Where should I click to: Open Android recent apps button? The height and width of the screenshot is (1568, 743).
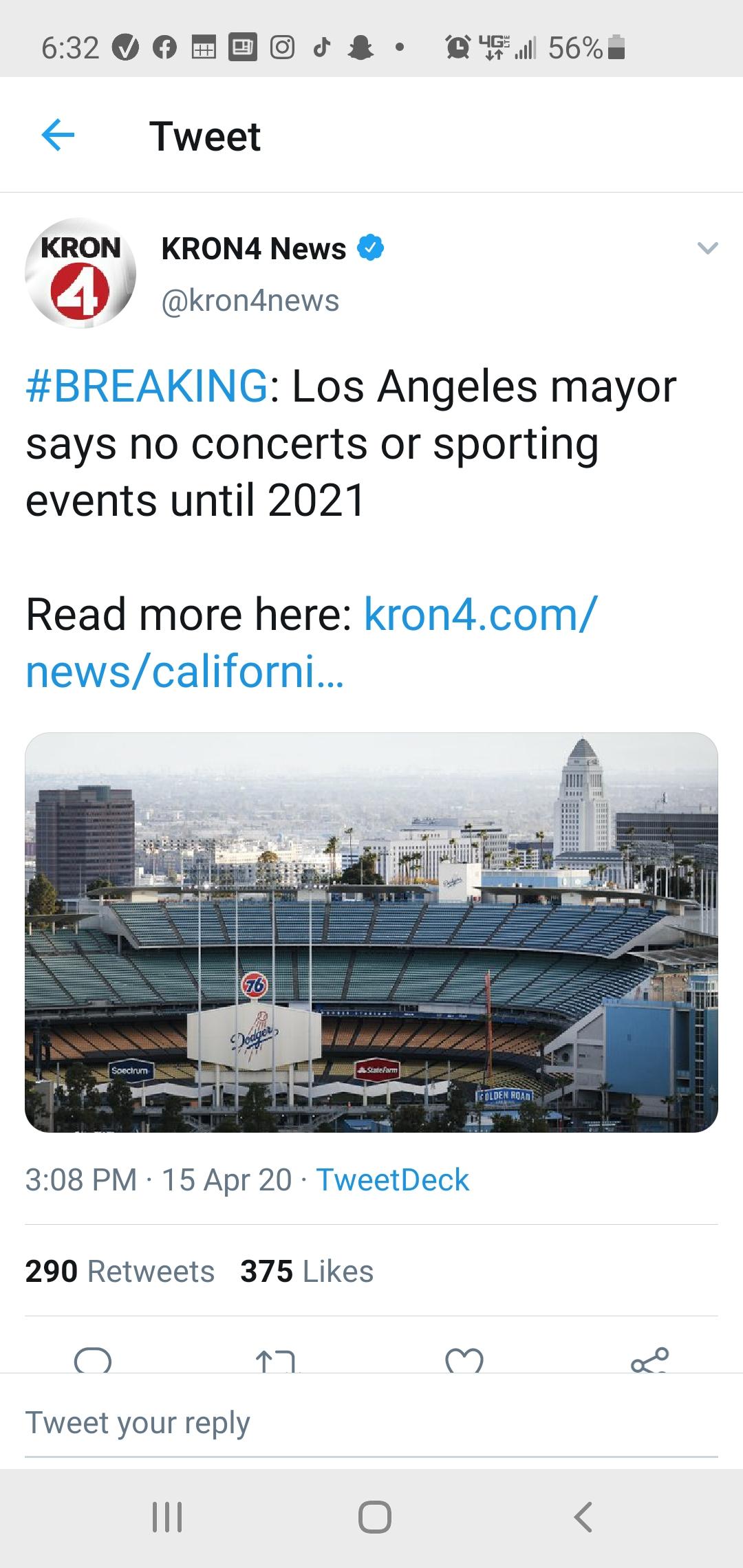click(167, 1516)
